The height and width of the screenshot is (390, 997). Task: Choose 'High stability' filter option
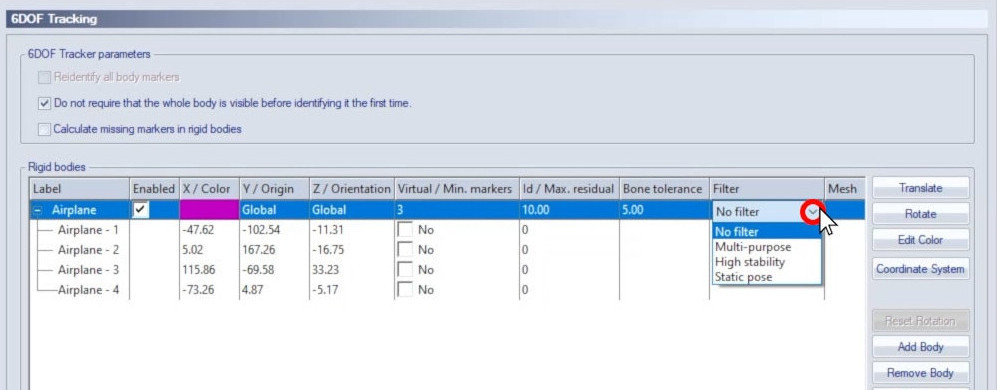click(x=767, y=262)
